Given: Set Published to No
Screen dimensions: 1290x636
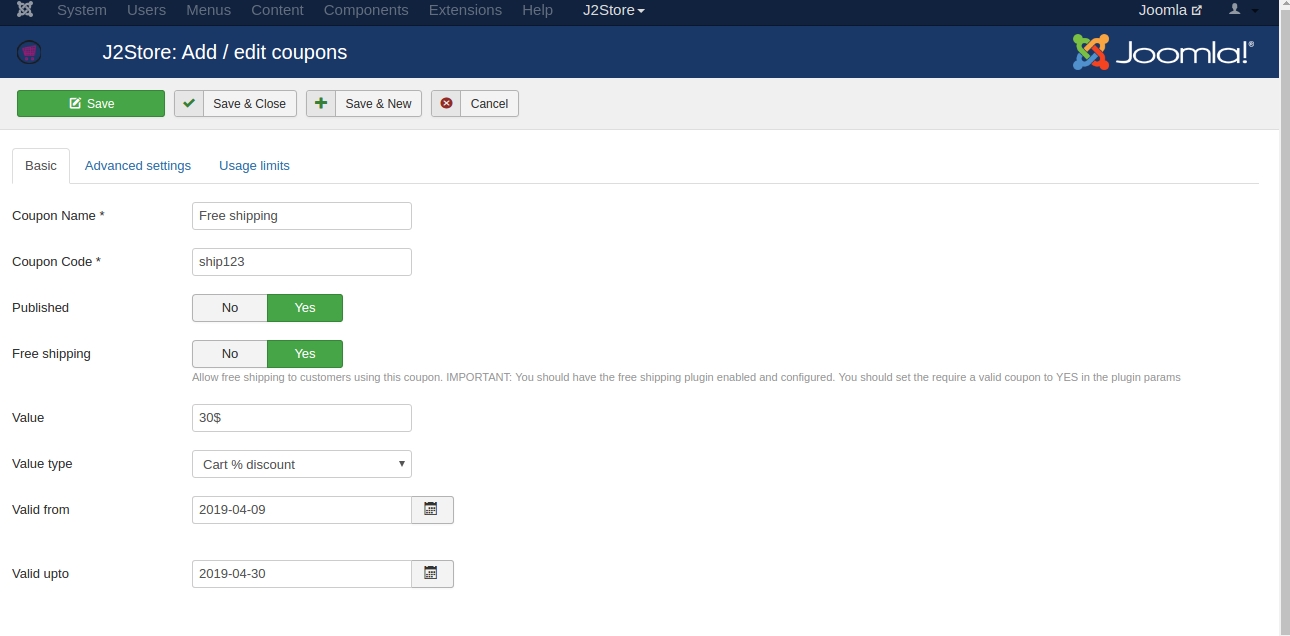Looking at the screenshot, I should (x=230, y=308).
